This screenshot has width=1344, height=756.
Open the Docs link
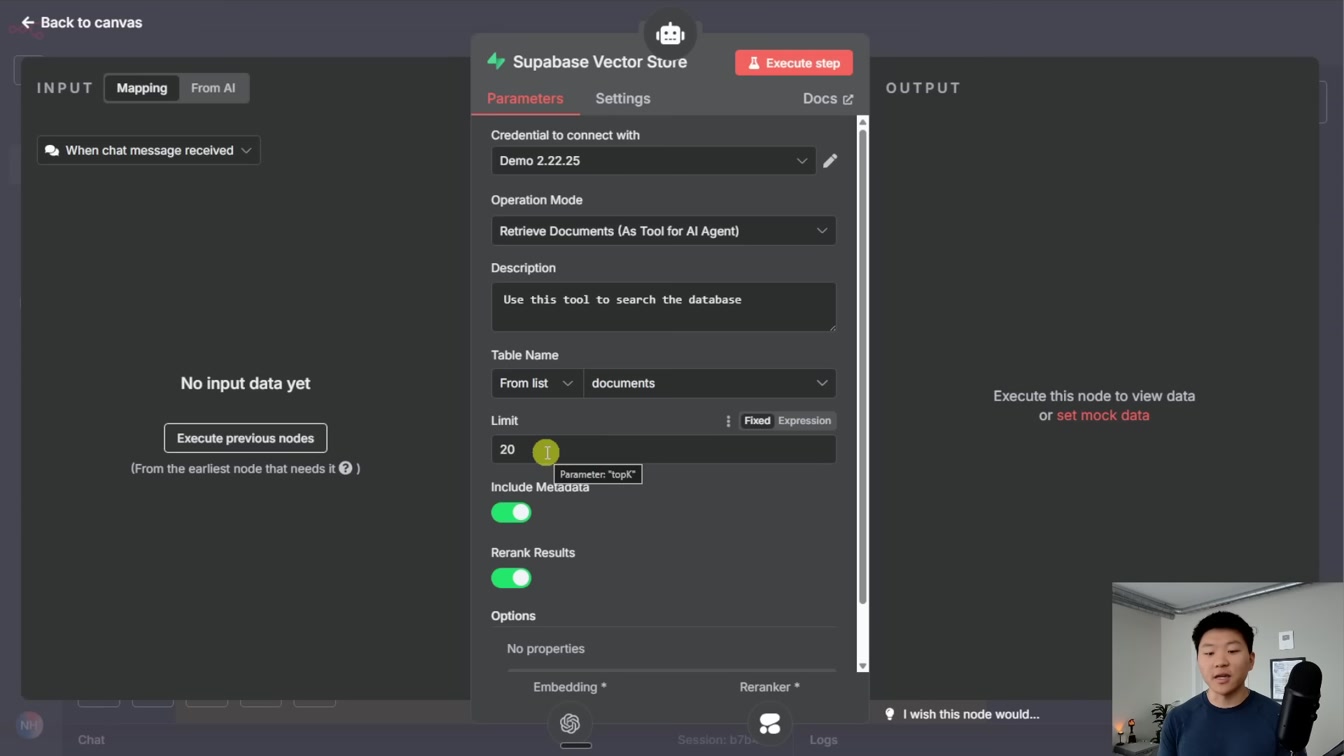828,98
